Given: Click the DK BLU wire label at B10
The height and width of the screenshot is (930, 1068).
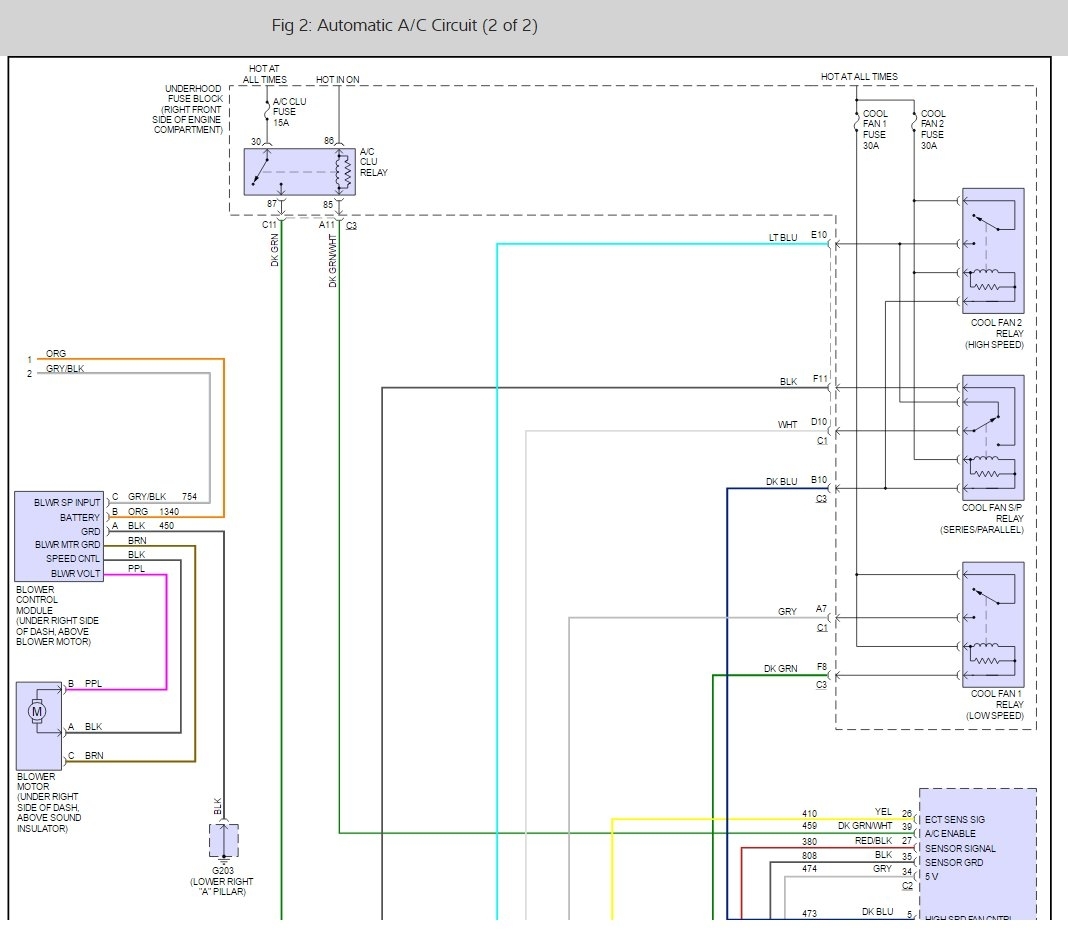Looking at the screenshot, I should click(x=781, y=482).
